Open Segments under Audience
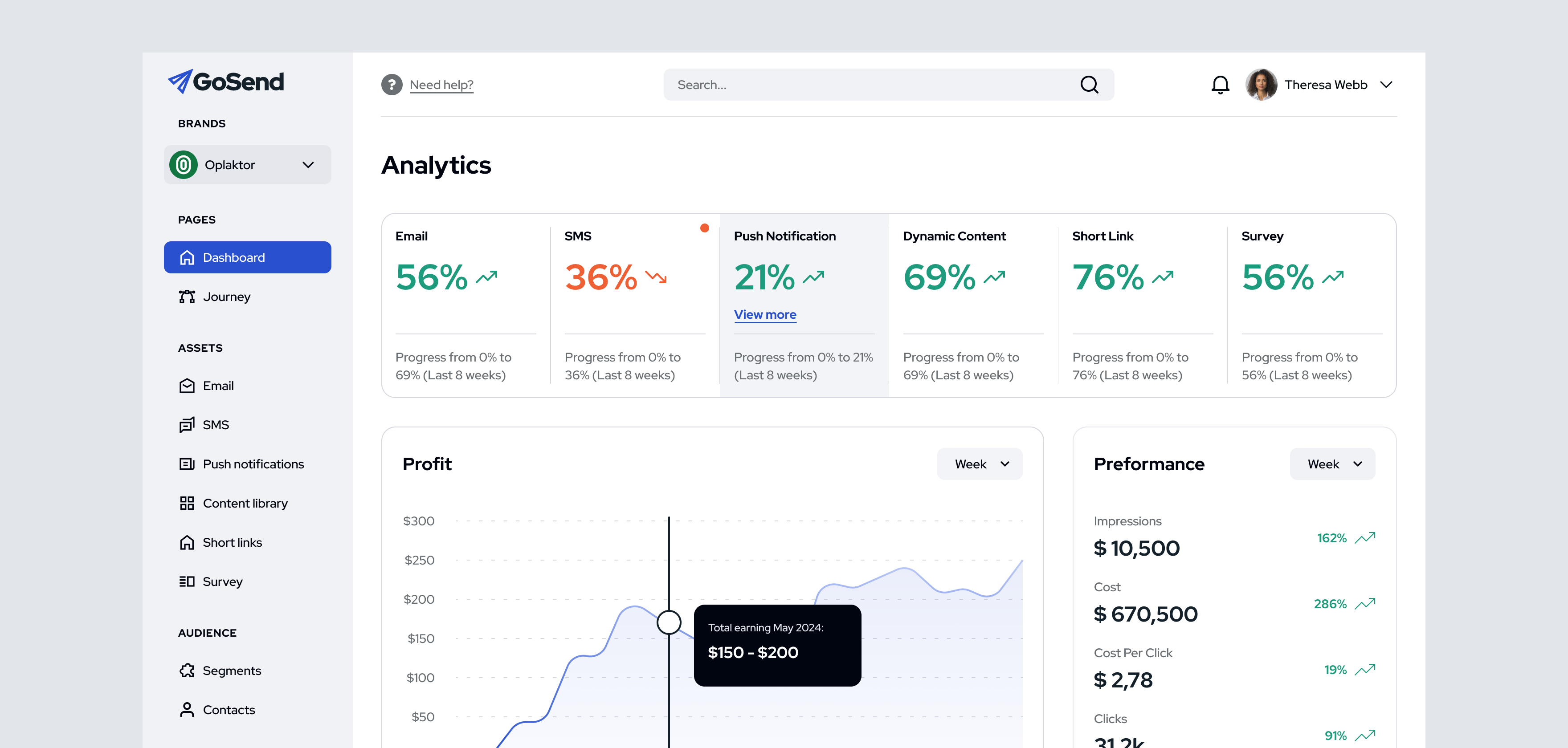 (x=231, y=671)
